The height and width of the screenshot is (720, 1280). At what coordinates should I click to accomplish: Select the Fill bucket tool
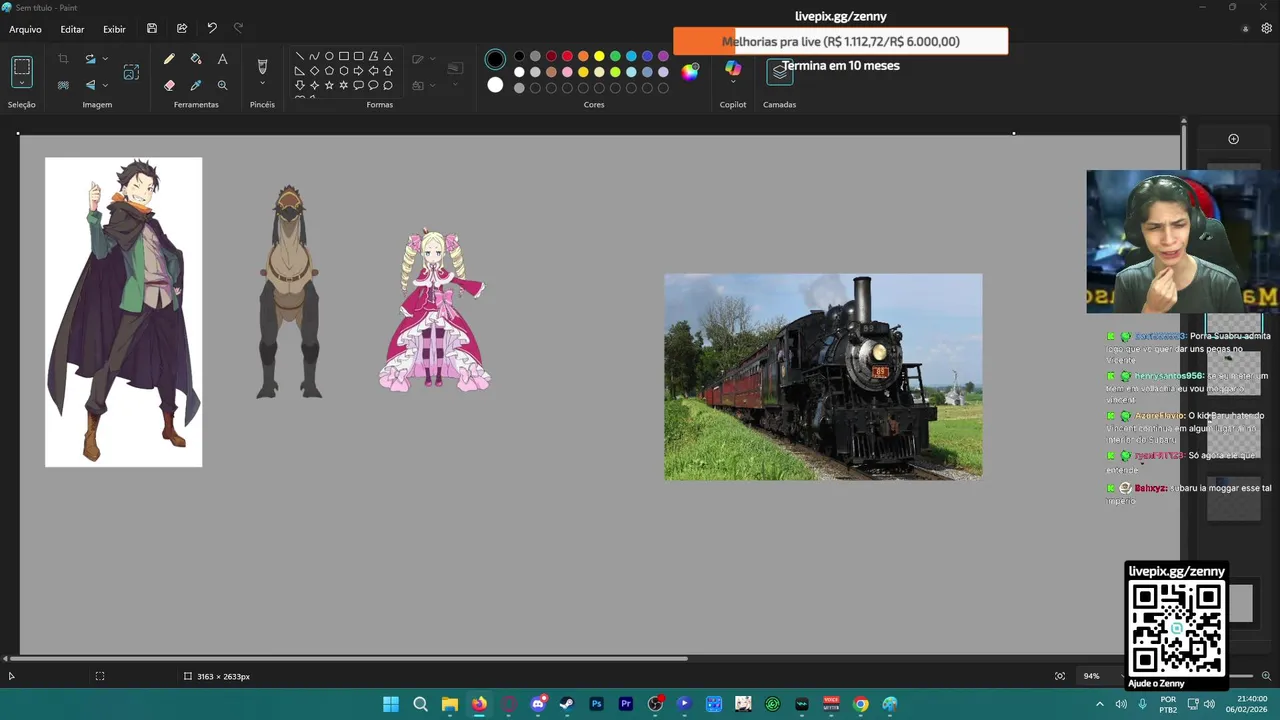(x=196, y=59)
